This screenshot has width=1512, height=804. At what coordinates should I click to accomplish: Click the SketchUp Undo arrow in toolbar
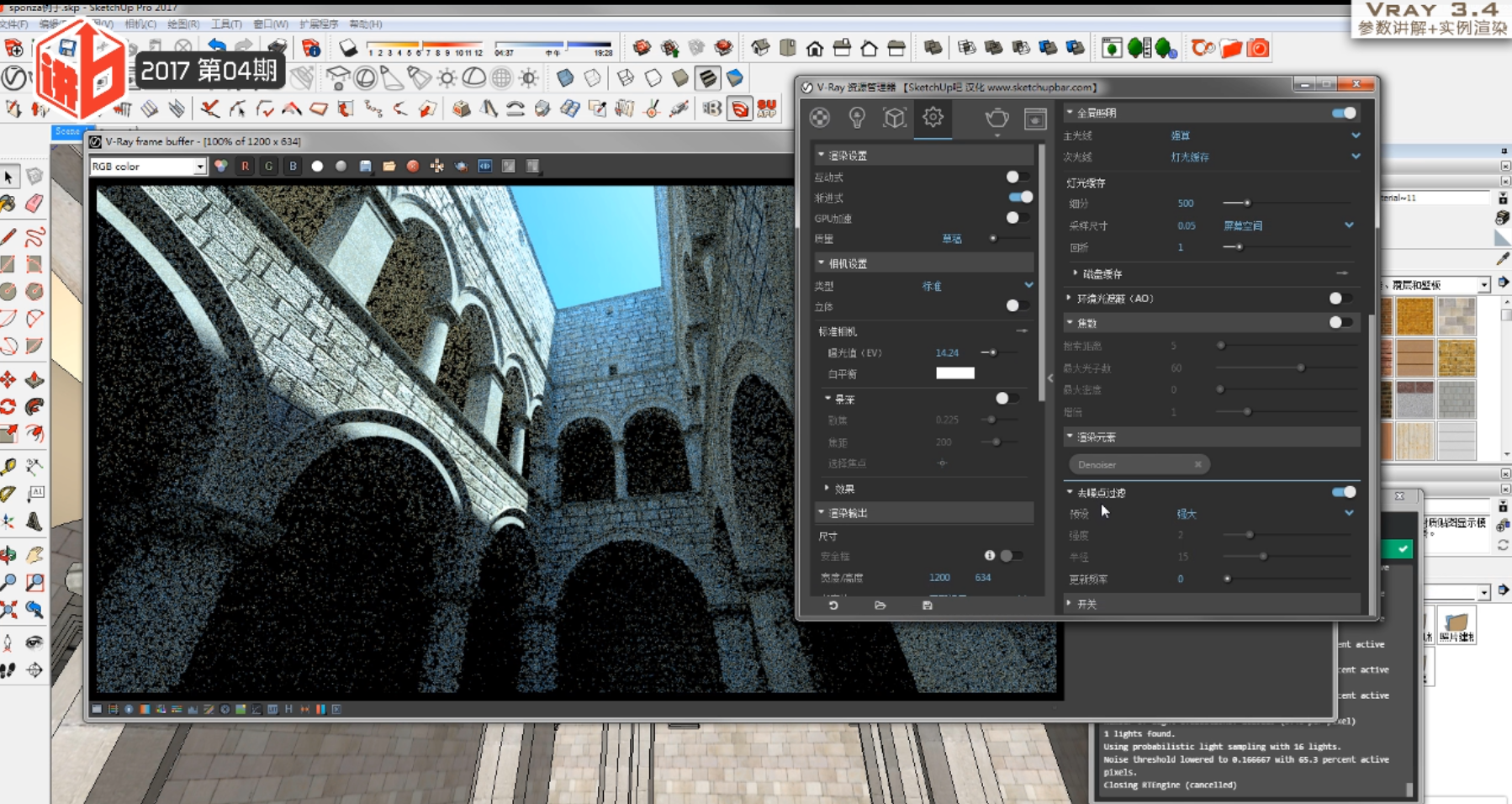click(216, 47)
